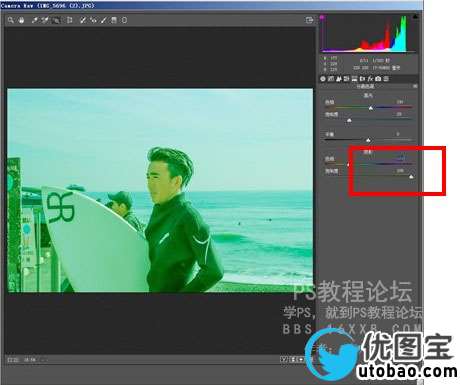Select the Targeted Adjustment tool
This screenshot has width=460, height=385.
(x=56, y=20)
